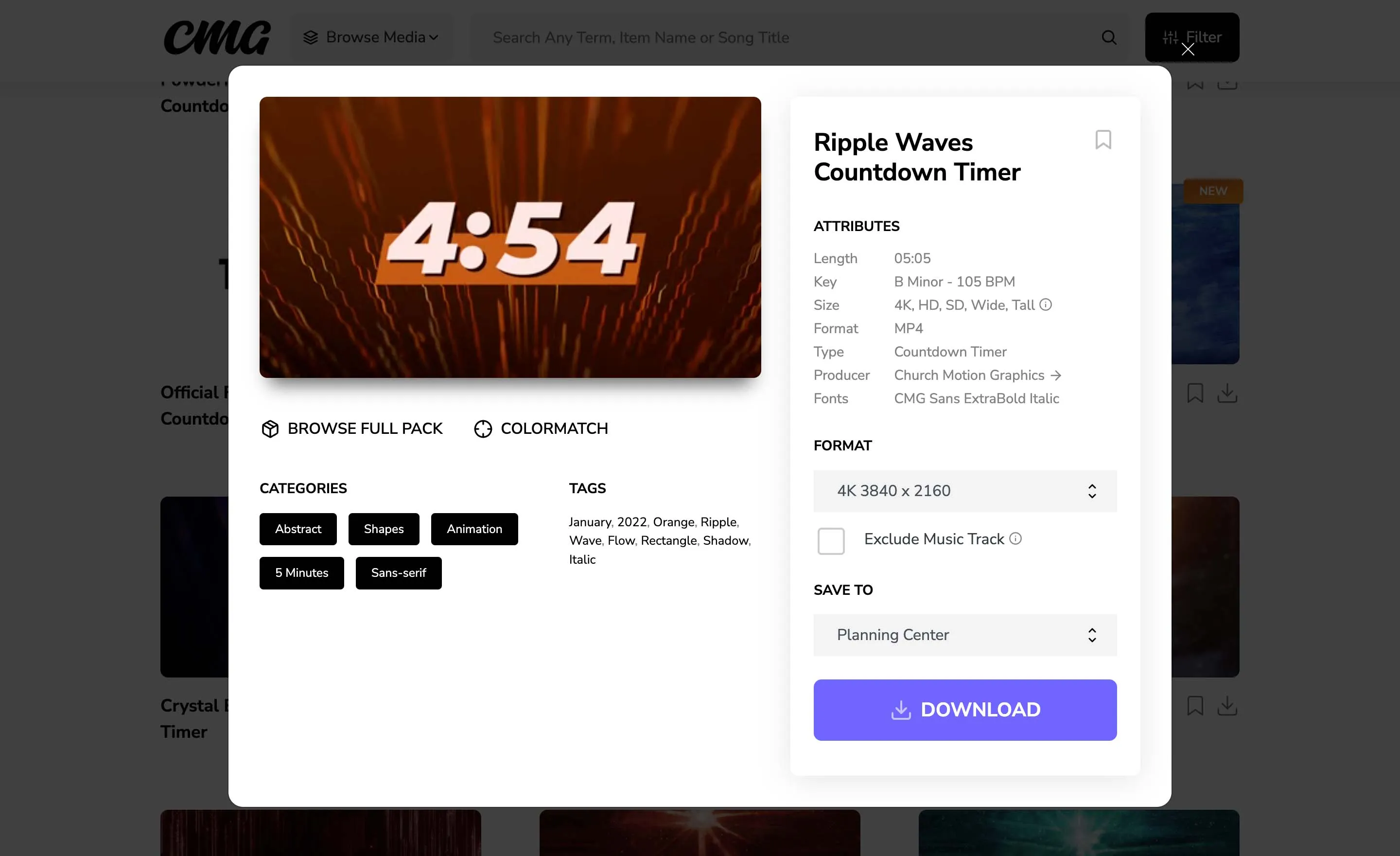
Task: Enable the Exclude Music Track checkbox
Action: (x=831, y=541)
